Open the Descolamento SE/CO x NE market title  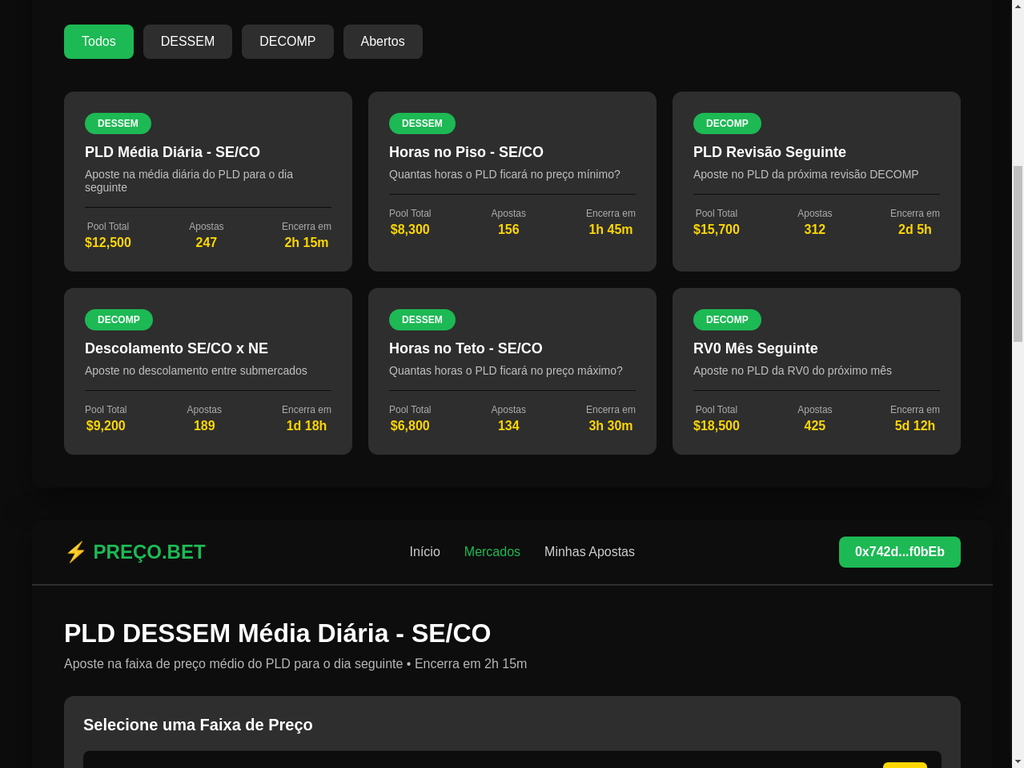point(176,348)
